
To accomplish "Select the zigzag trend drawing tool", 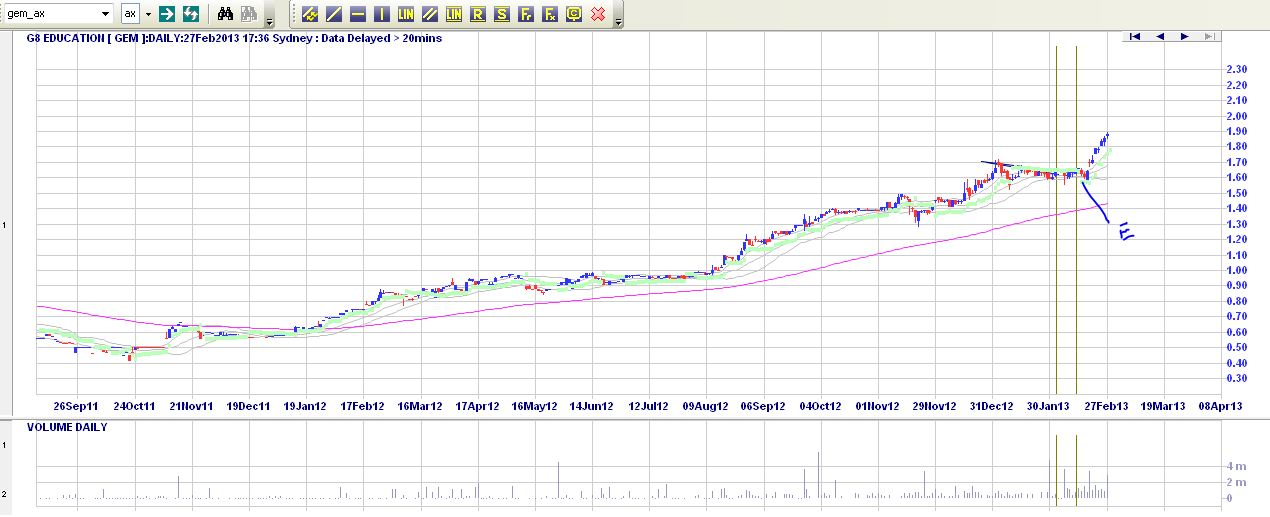I will click(310, 14).
